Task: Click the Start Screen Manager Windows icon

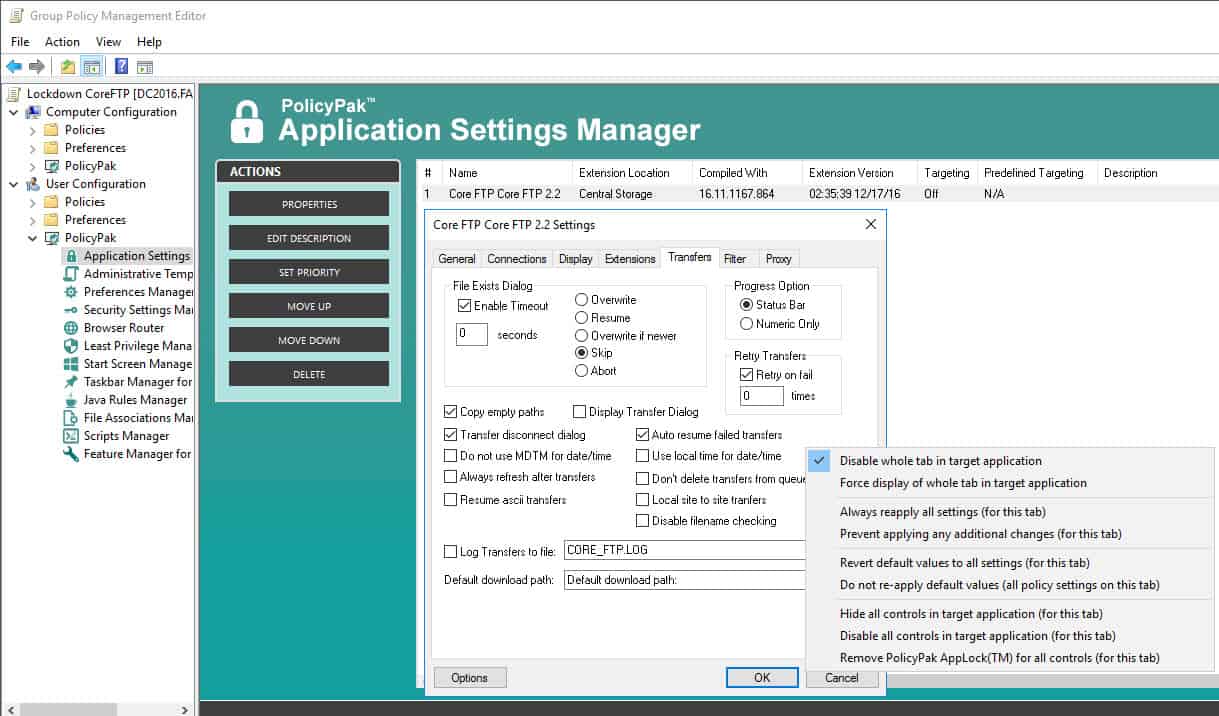Action: coord(71,364)
